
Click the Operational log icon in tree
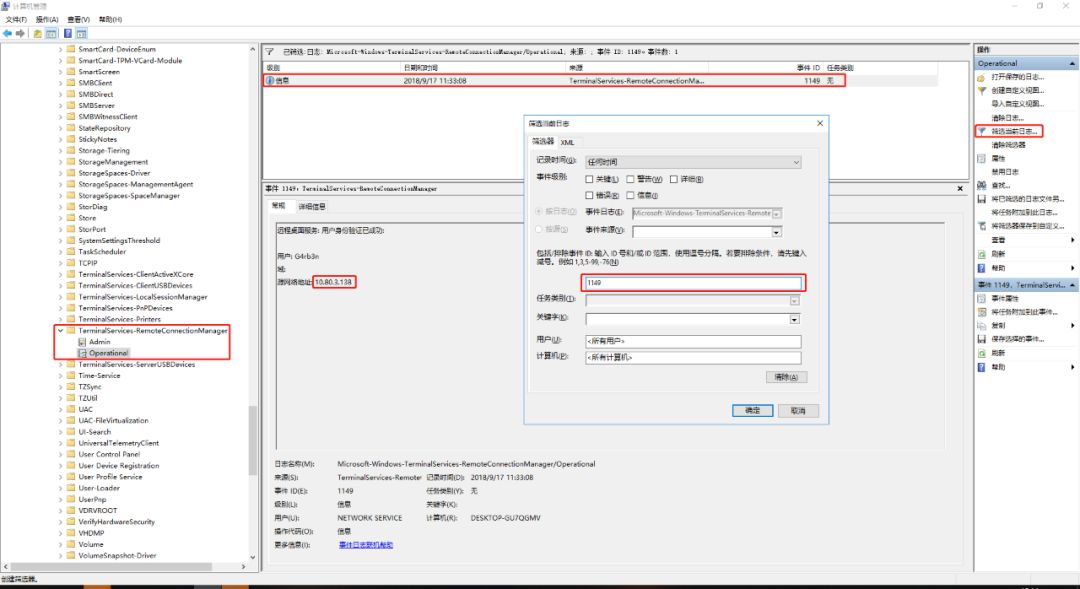[x=82, y=353]
